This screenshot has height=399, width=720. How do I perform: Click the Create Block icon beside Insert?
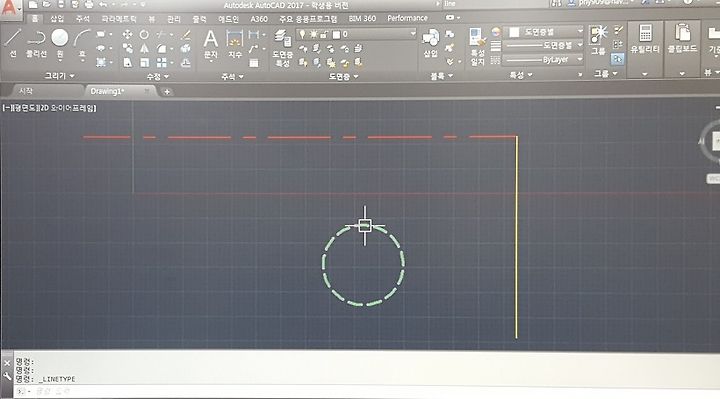pyautogui.click(x=450, y=34)
